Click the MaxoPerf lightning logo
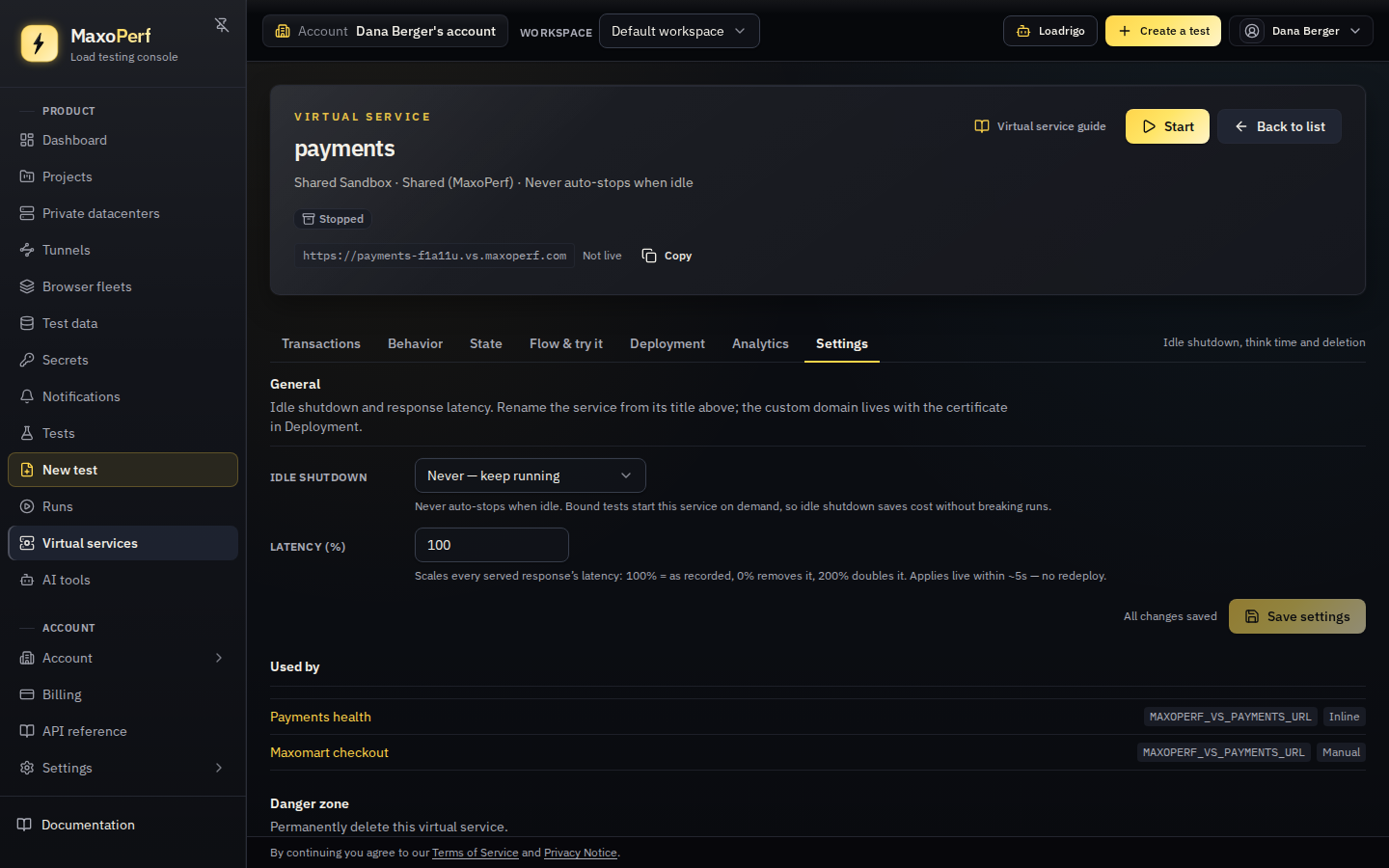Image resolution: width=1389 pixels, height=868 pixels. (40, 43)
